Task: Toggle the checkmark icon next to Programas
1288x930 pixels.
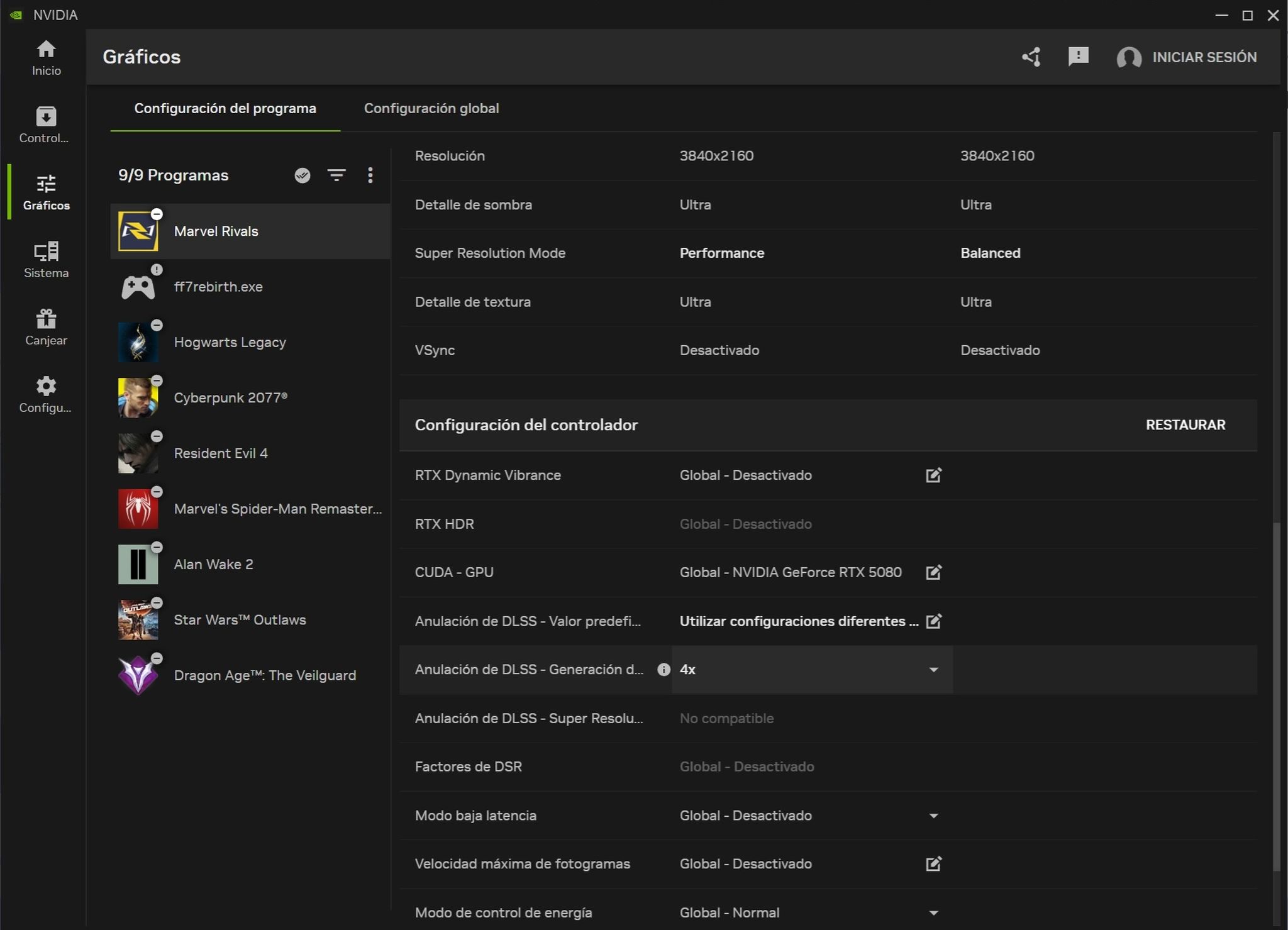Action: point(303,175)
